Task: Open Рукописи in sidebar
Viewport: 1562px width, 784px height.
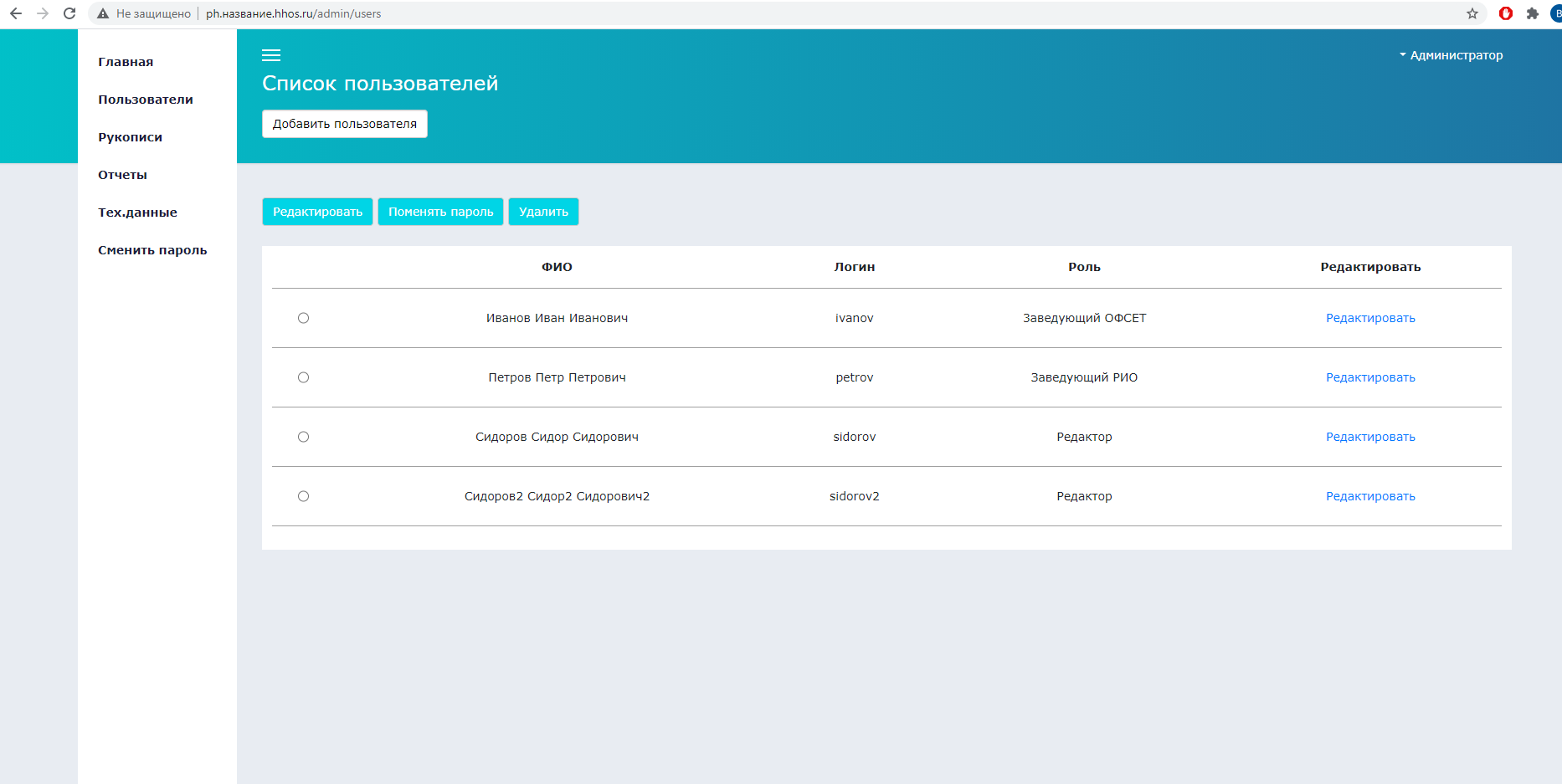Action: point(130,137)
